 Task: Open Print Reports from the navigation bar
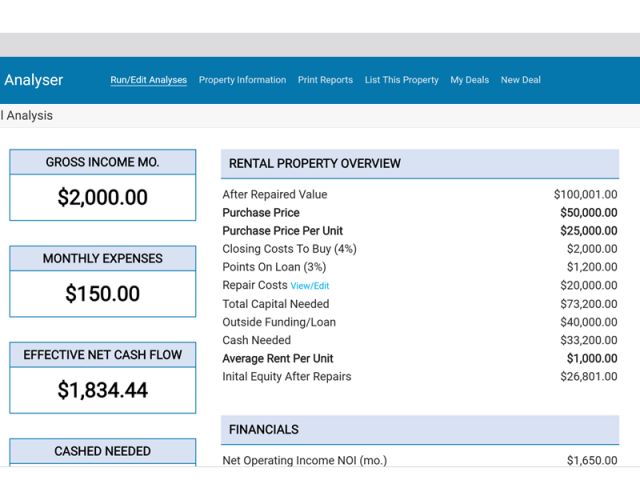(325, 80)
